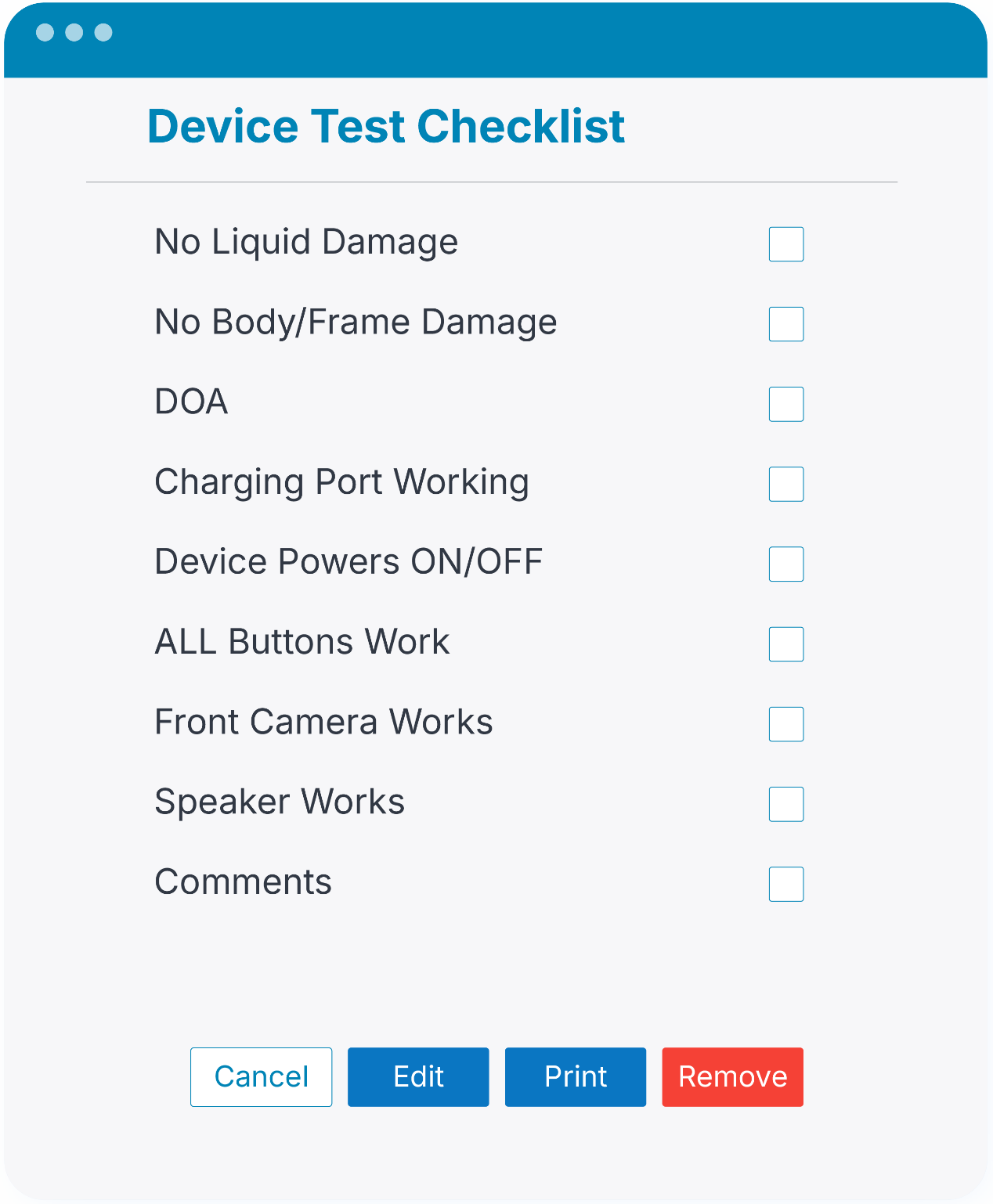Image resolution: width=993 pixels, height=1204 pixels.
Task: Tick the No Body/Frame Damage box
Action: (x=786, y=324)
